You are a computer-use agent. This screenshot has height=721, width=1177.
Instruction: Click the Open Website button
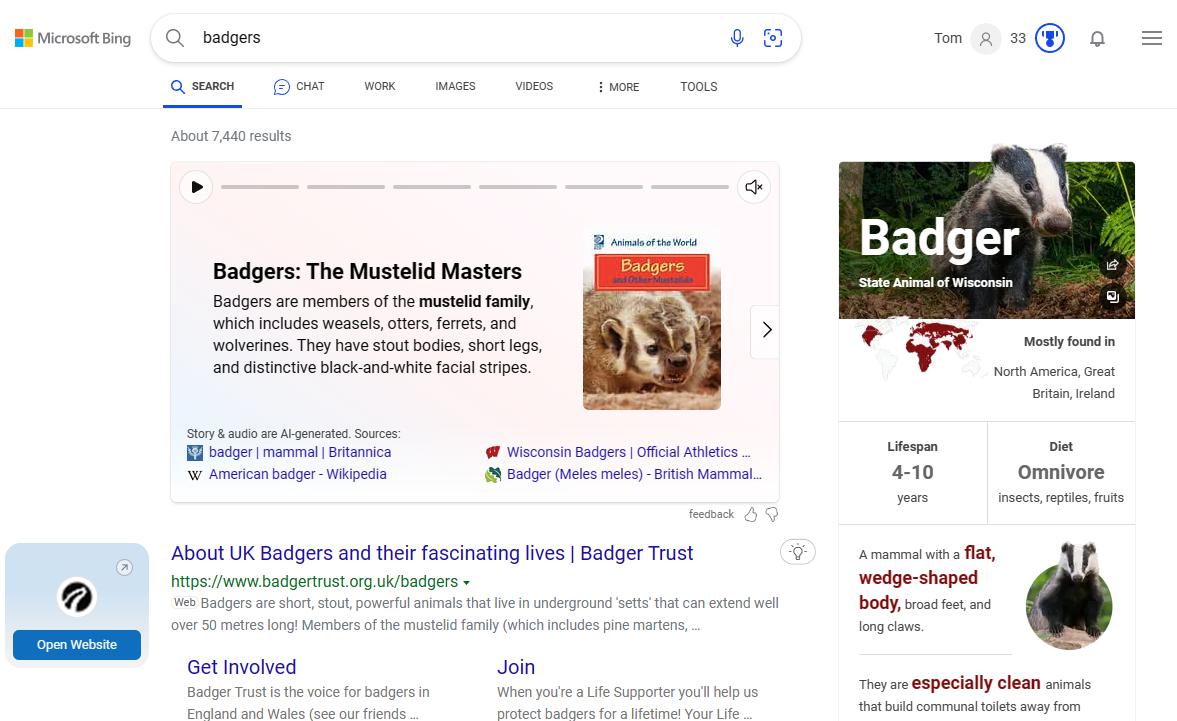click(x=77, y=645)
